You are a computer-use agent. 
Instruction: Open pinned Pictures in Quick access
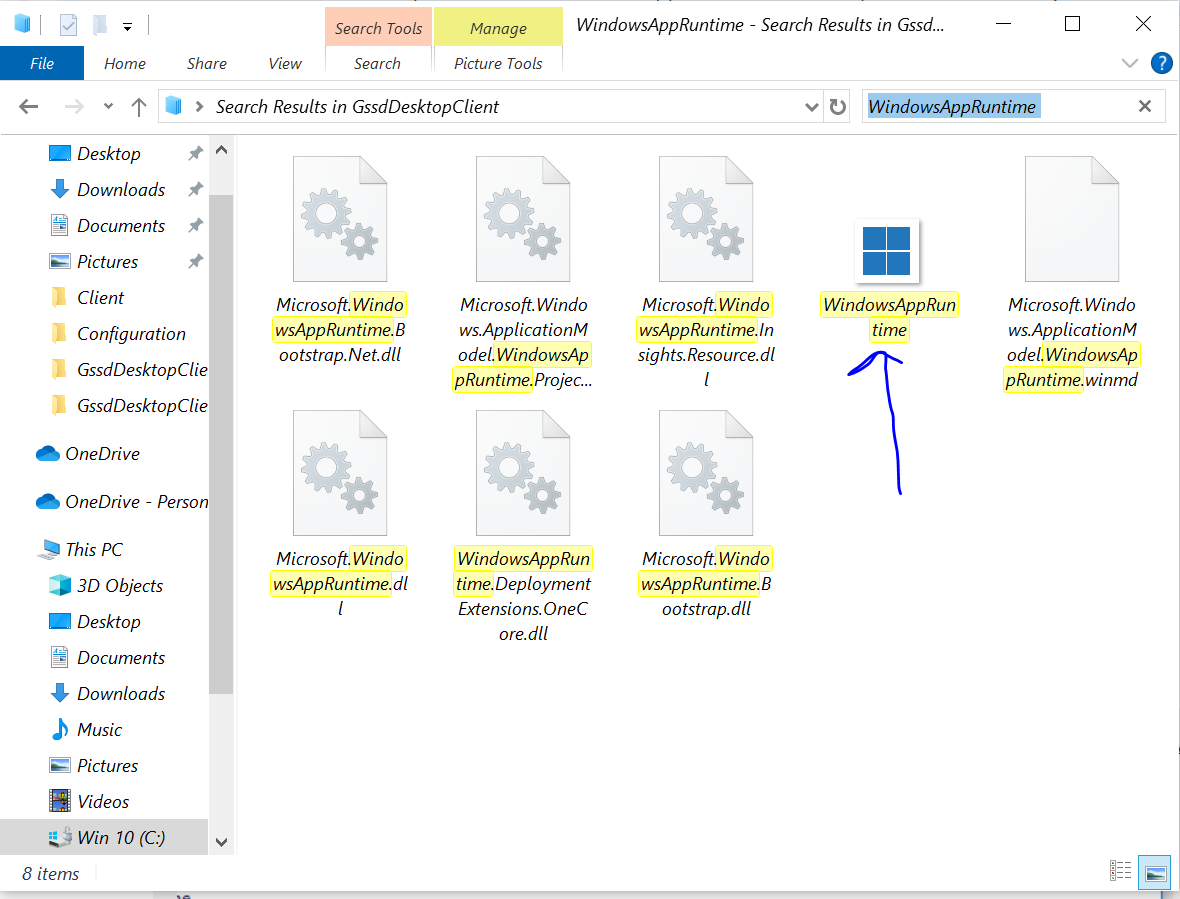pos(93,262)
